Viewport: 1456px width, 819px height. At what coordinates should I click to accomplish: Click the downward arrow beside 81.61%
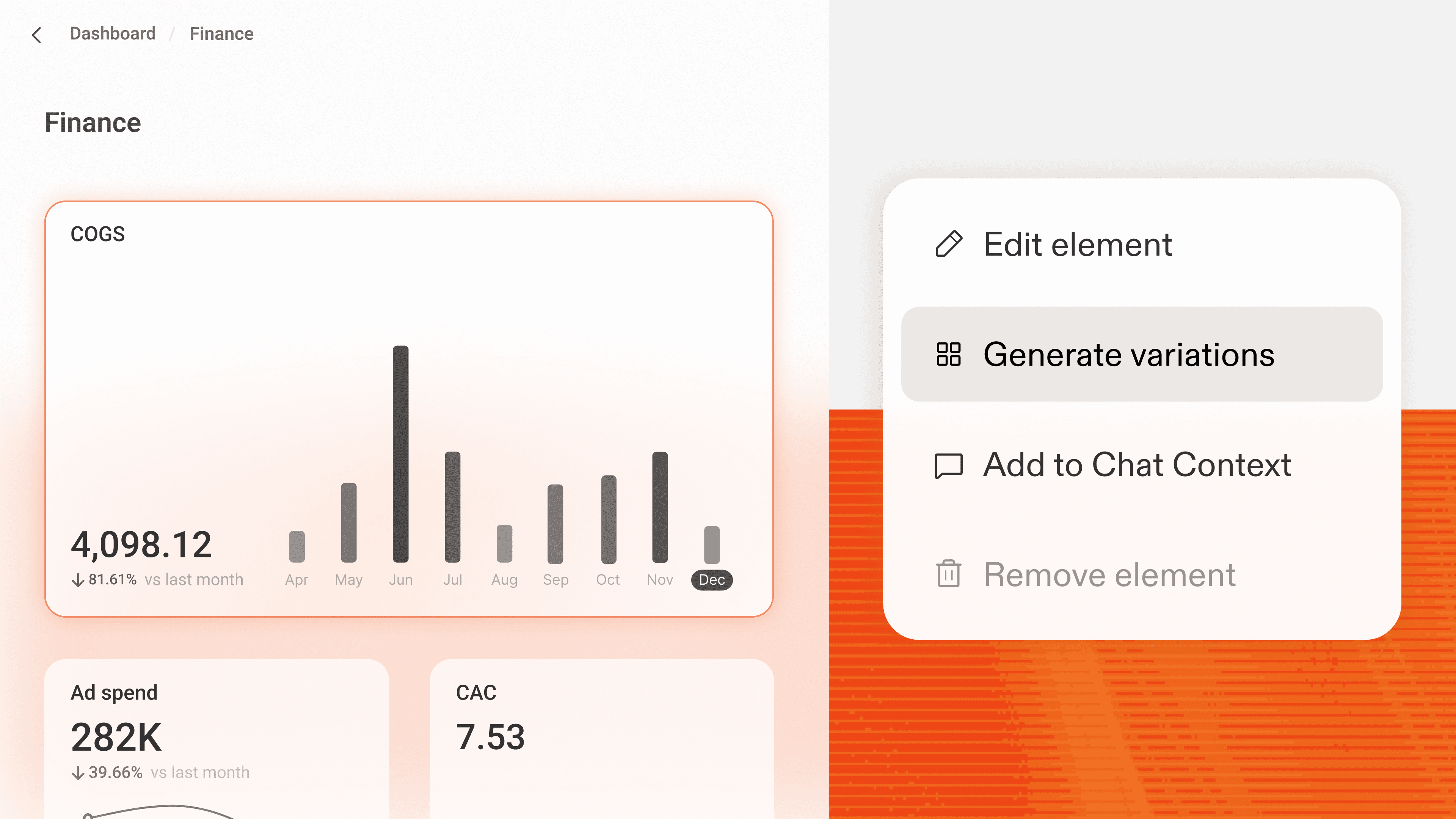[78, 579]
